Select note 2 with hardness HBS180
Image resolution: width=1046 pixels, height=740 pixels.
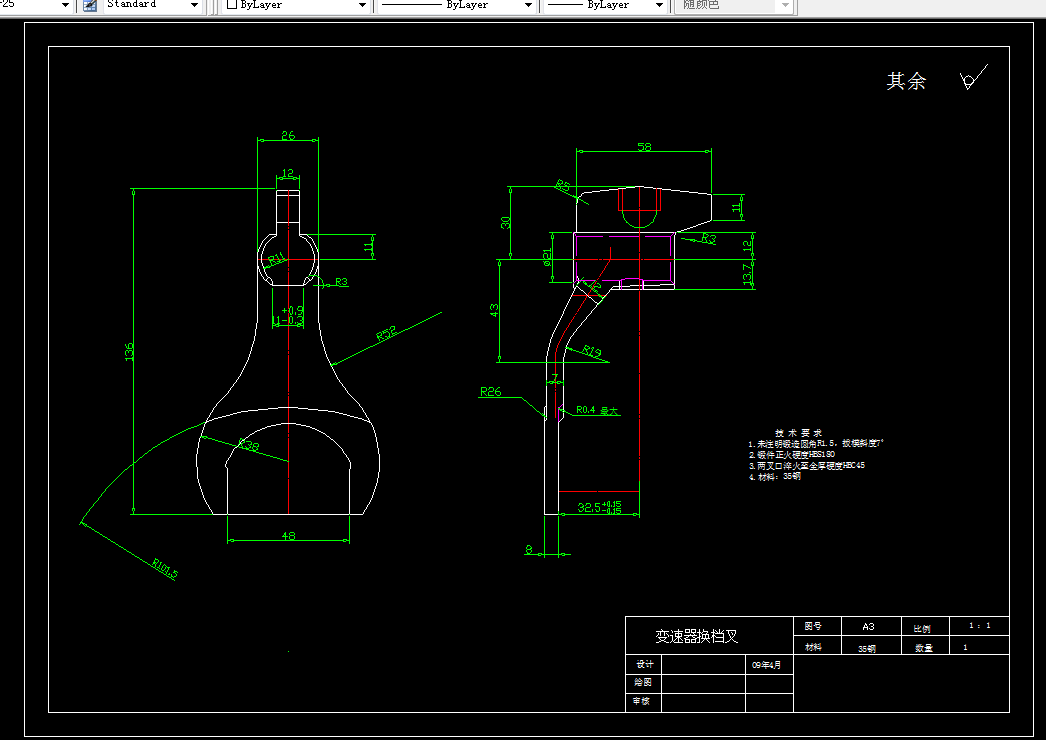[x=792, y=454]
